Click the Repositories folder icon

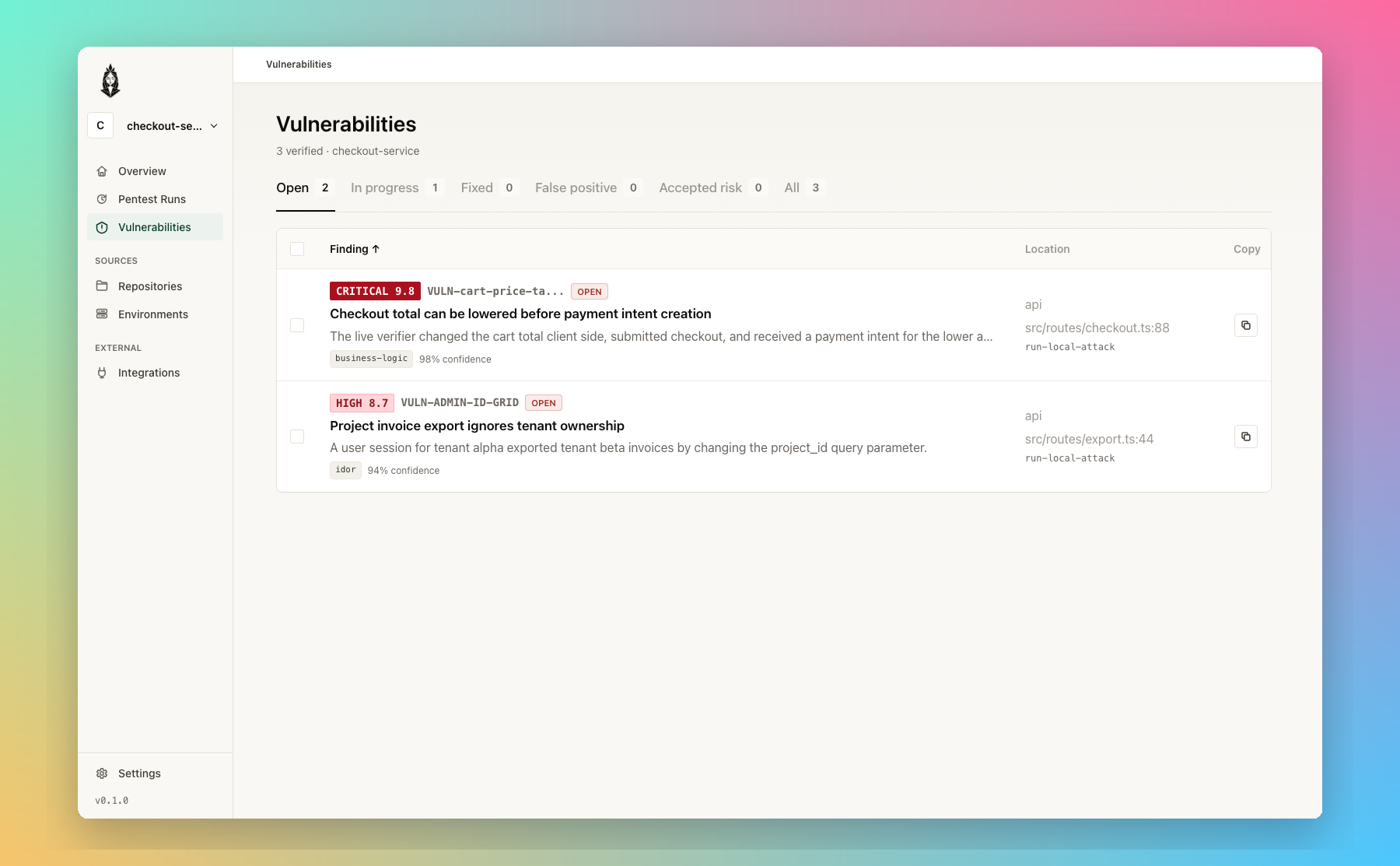(x=102, y=286)
